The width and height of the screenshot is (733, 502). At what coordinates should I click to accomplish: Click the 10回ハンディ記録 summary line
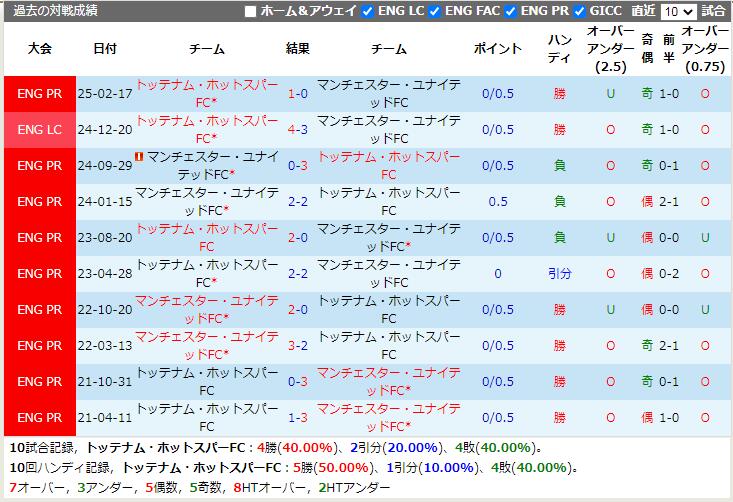click(294, 468)
